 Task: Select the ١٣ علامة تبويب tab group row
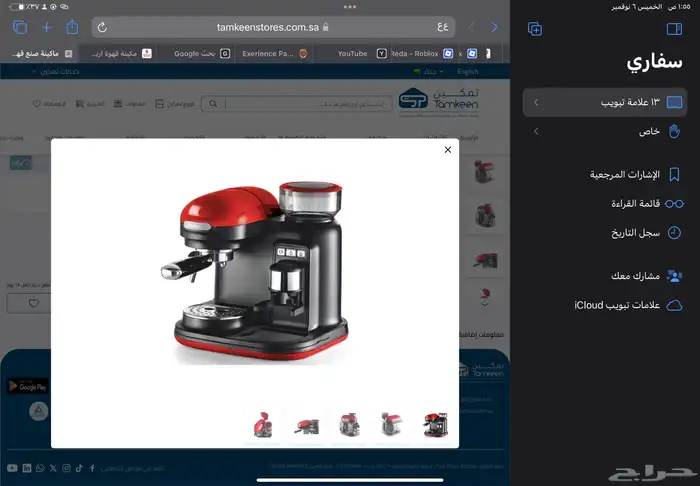coord(605,102)
